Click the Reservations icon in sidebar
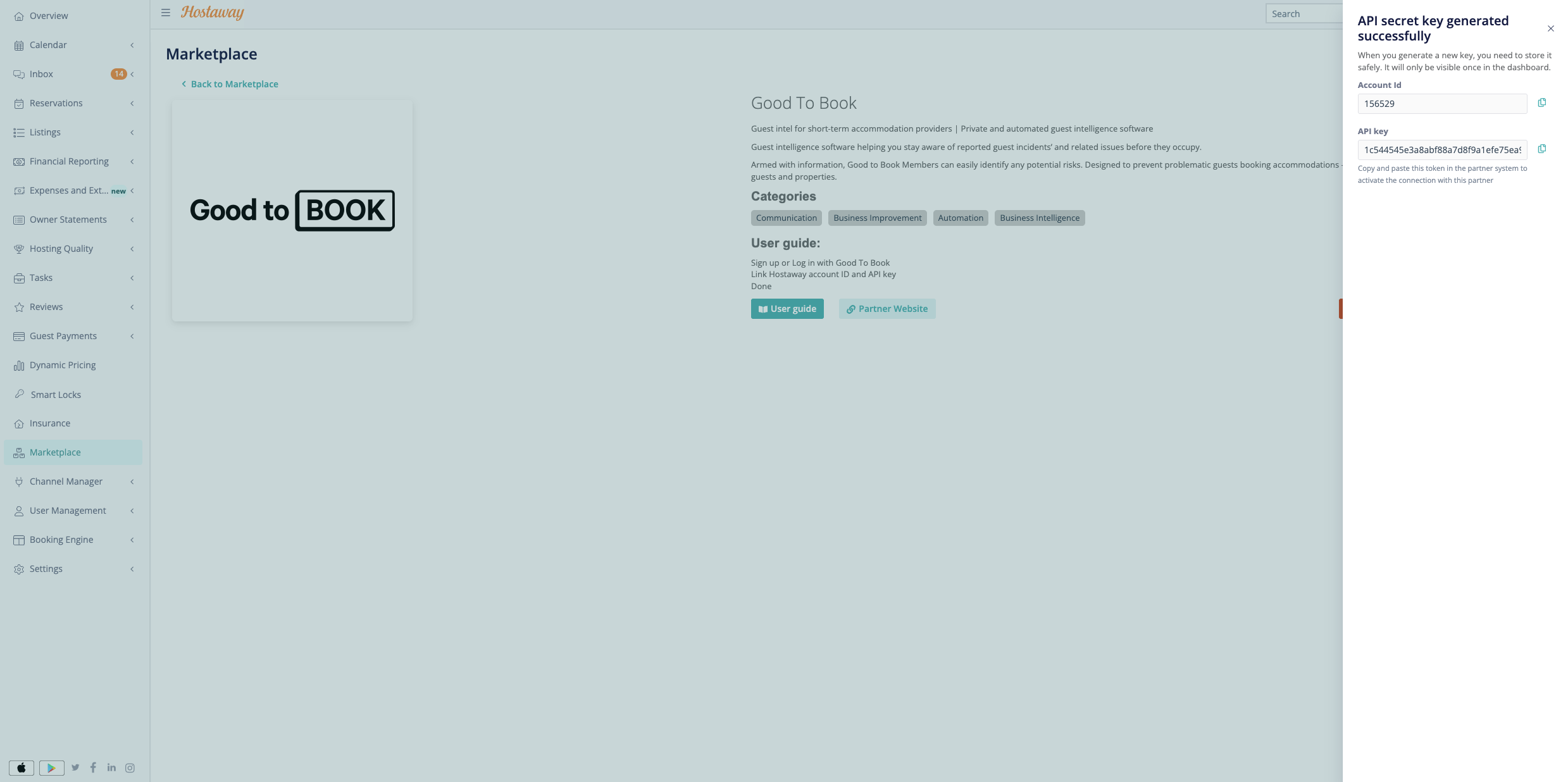The height and width of the screenshot is (782, 1568). pos(19,103)
